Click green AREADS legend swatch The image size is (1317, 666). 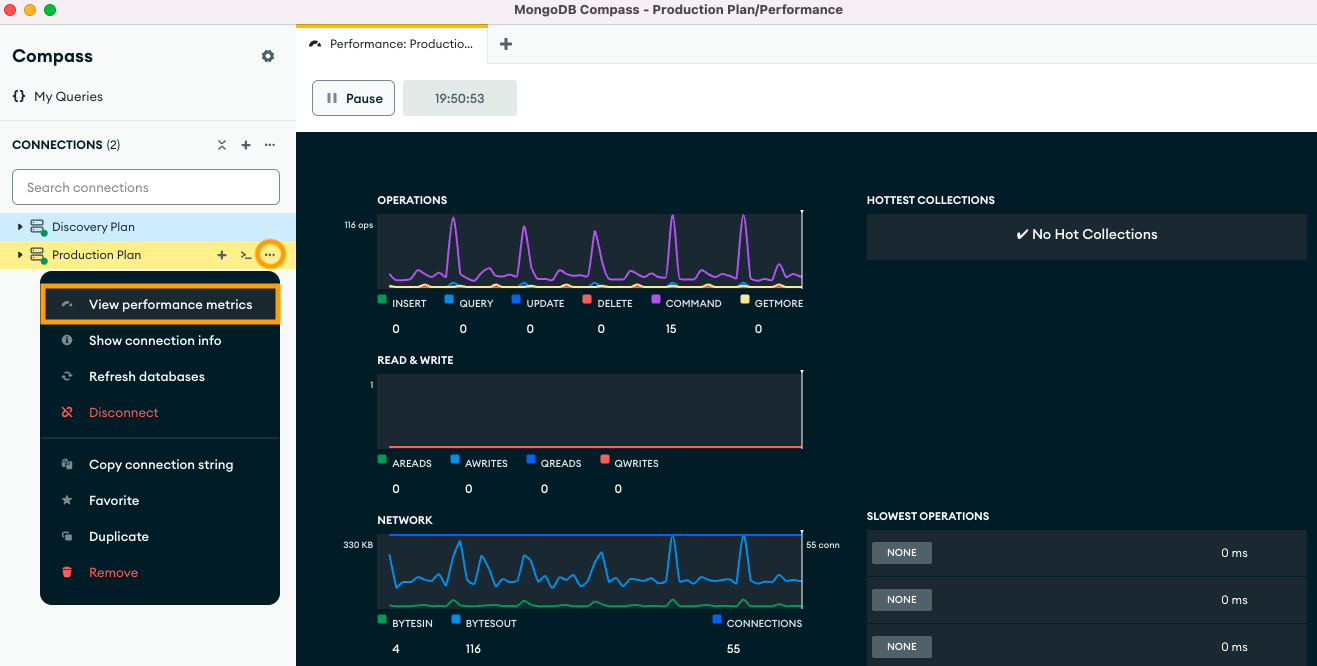(x=382, y=459)
